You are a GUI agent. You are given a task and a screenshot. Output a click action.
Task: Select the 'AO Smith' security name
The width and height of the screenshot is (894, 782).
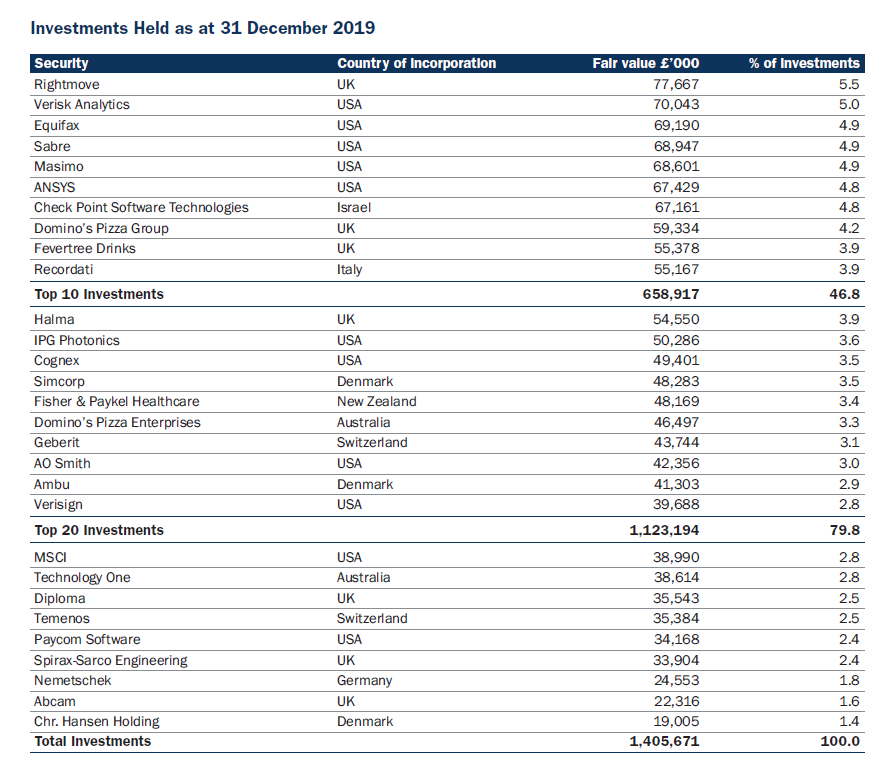(62, 463)
